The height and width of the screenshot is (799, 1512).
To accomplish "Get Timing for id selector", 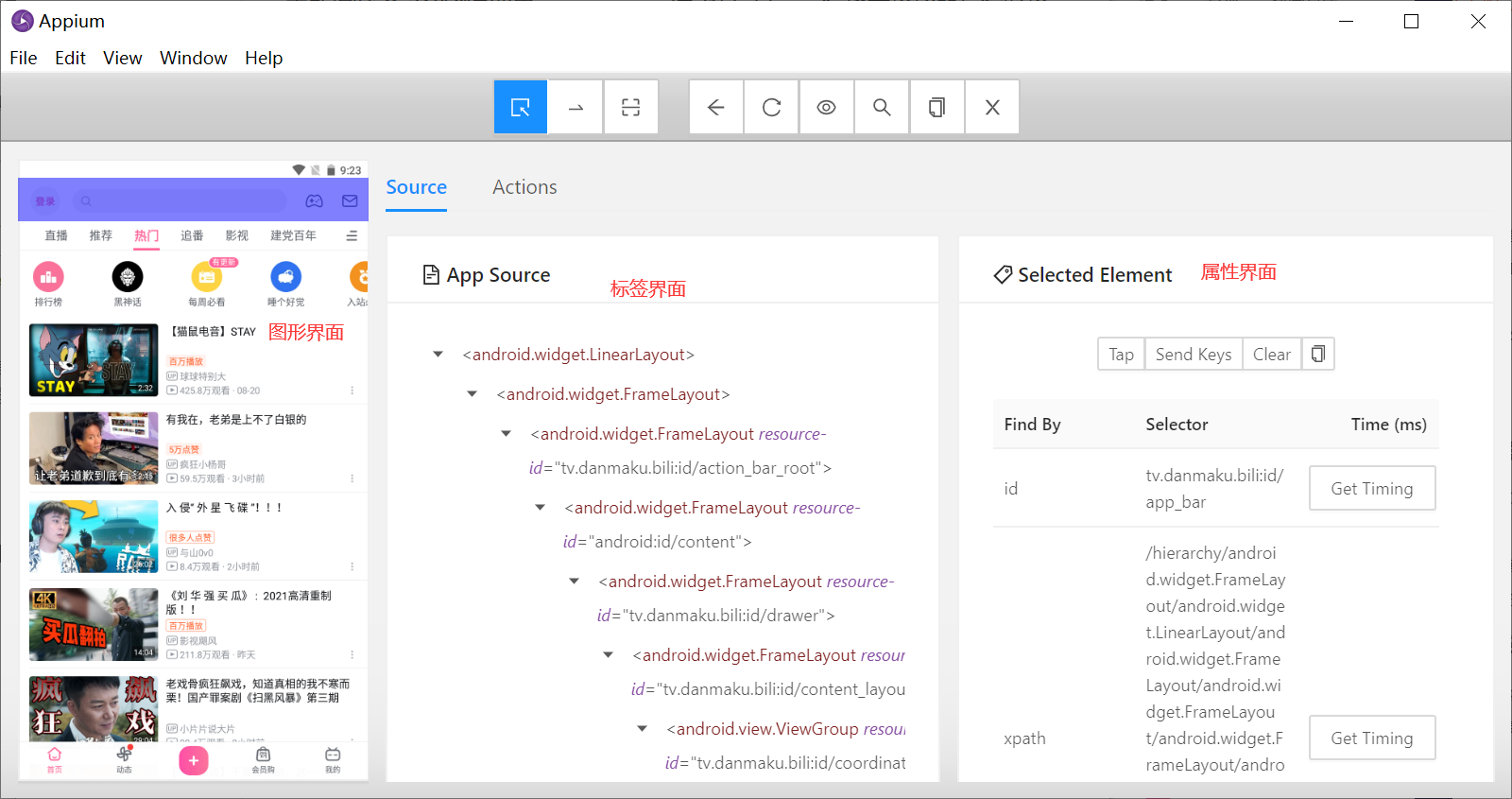I will [1372, 488].
